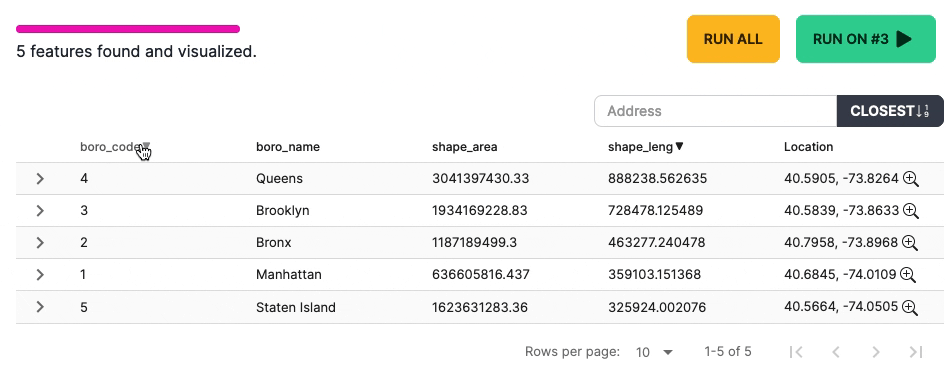Click the '5 features found and visualized.' message
This screenshot has width=946, height=380.
pos(136,52)
